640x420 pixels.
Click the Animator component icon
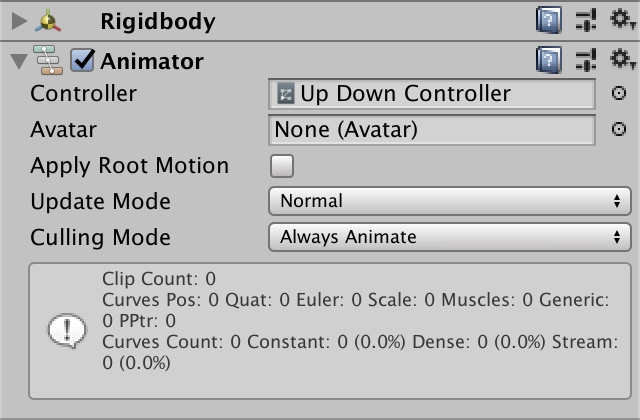pos(48,60)
